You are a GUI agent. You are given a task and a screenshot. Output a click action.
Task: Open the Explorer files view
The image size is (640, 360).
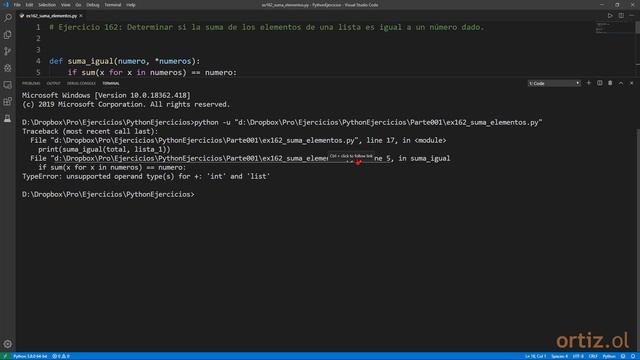coord(7,35)
